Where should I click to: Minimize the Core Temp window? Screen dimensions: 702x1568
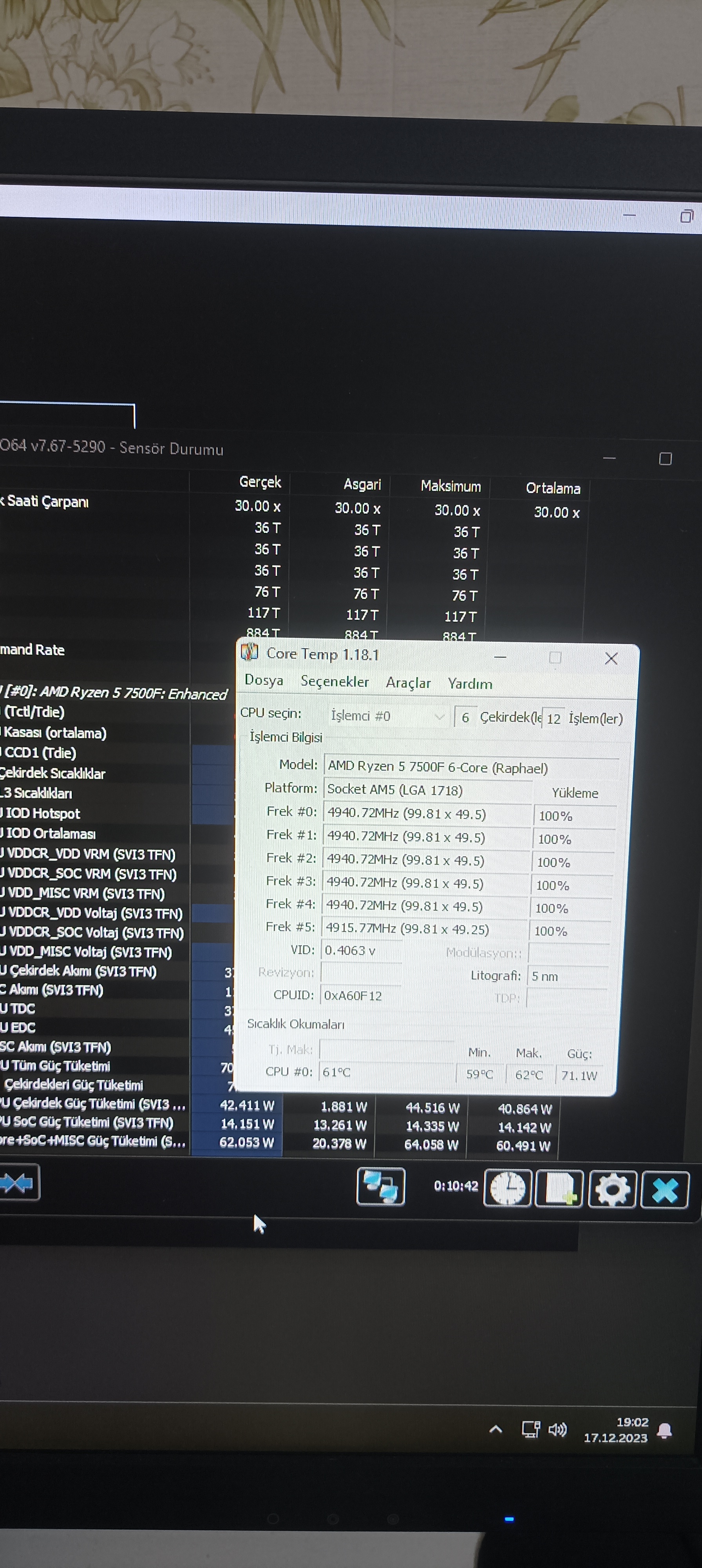click(500, 657)
